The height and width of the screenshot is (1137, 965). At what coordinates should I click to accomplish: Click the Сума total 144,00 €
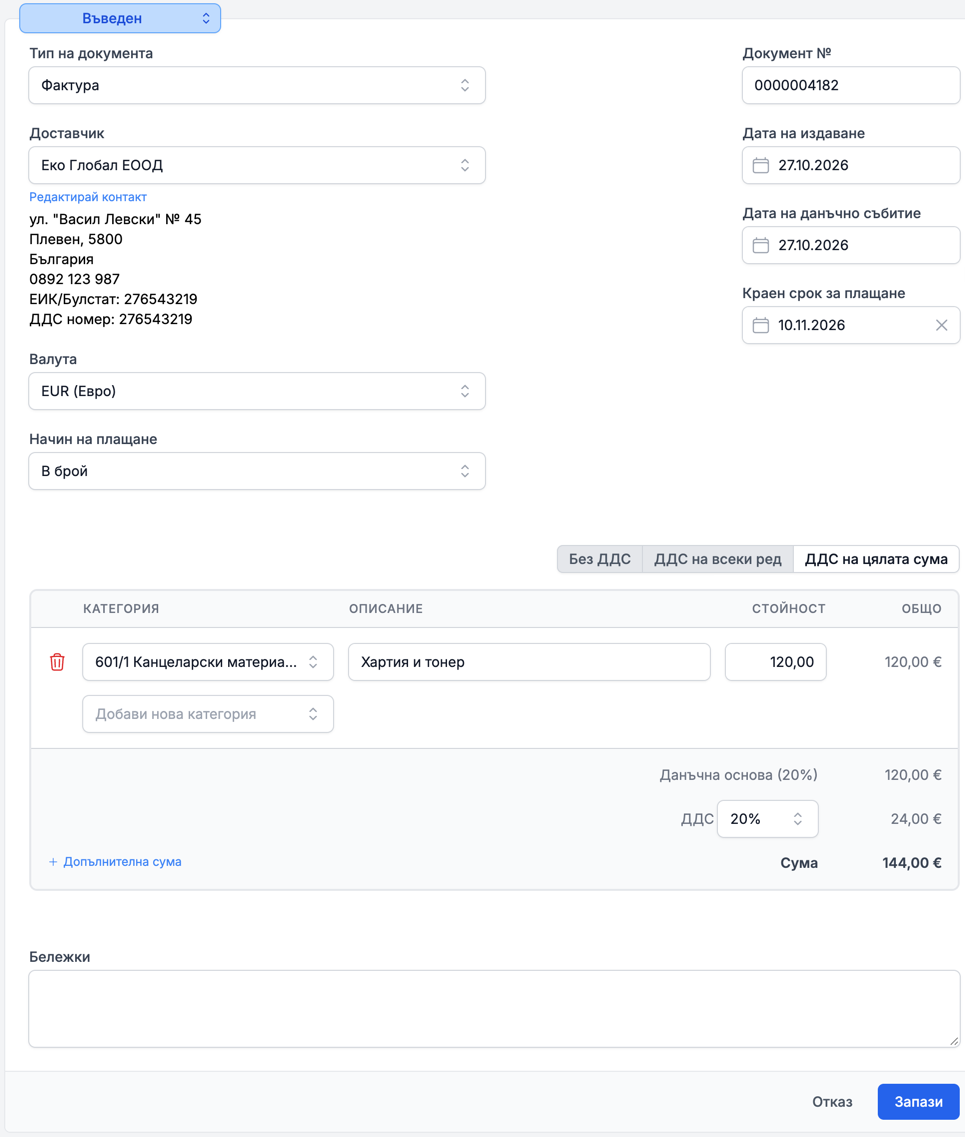(911, 863)
